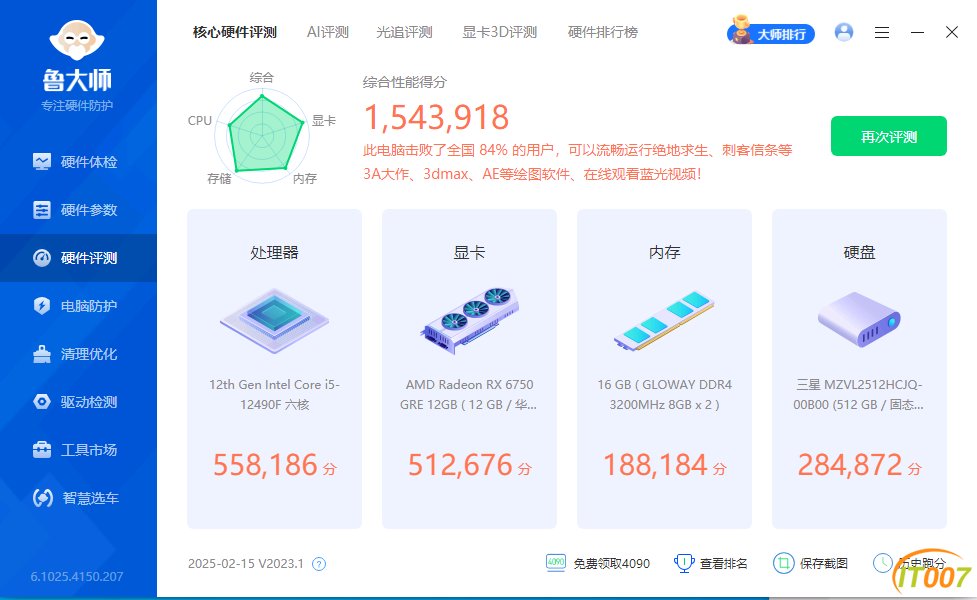The width and height of the screenshot is (977, 600).
Task: Switch to 光追评测 tab
Action: [x=404, y=32]
